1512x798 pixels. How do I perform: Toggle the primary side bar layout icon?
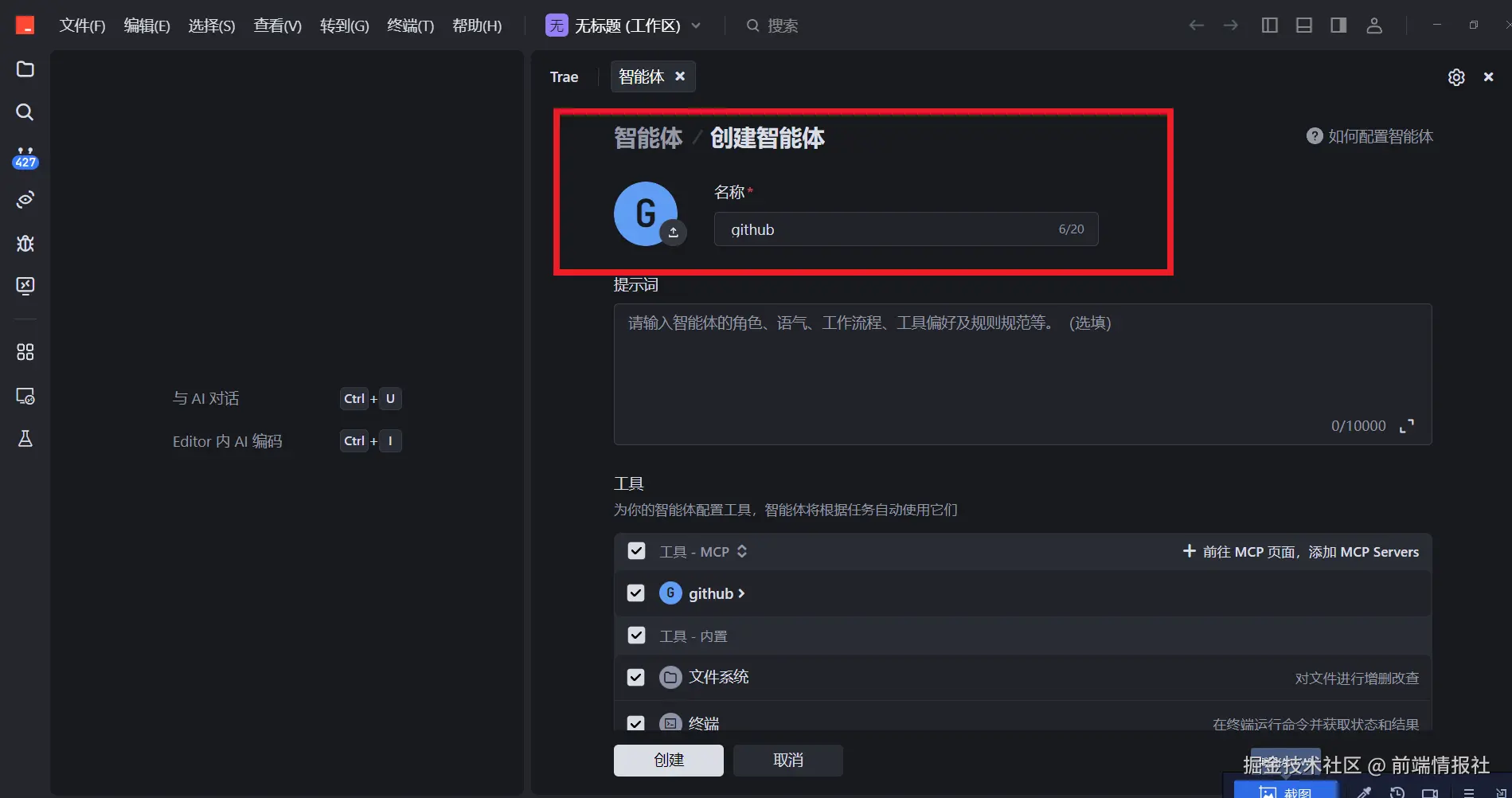pyautogui.click(x=1270, y=25)
